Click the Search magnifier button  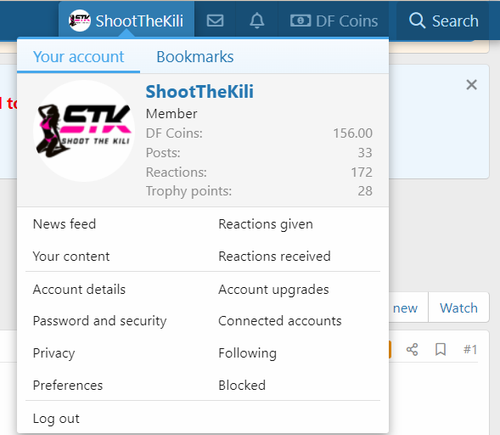click(443, 21)
